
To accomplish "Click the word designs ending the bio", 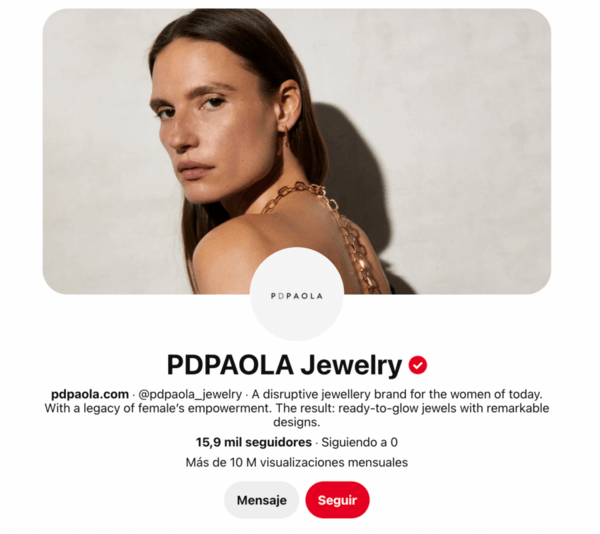I will pos(297,422).
